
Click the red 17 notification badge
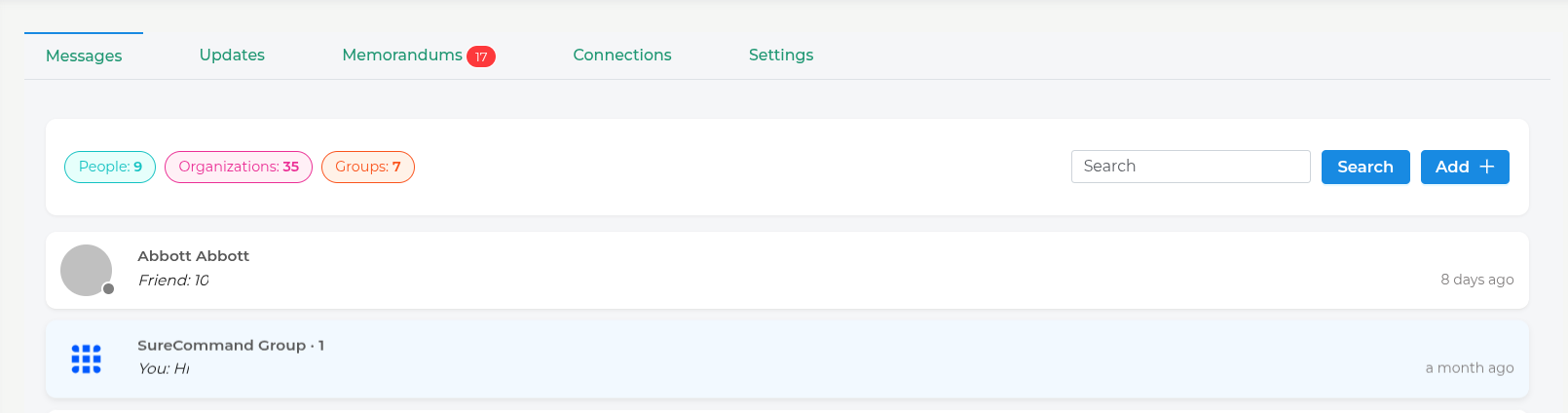point(481,56)
